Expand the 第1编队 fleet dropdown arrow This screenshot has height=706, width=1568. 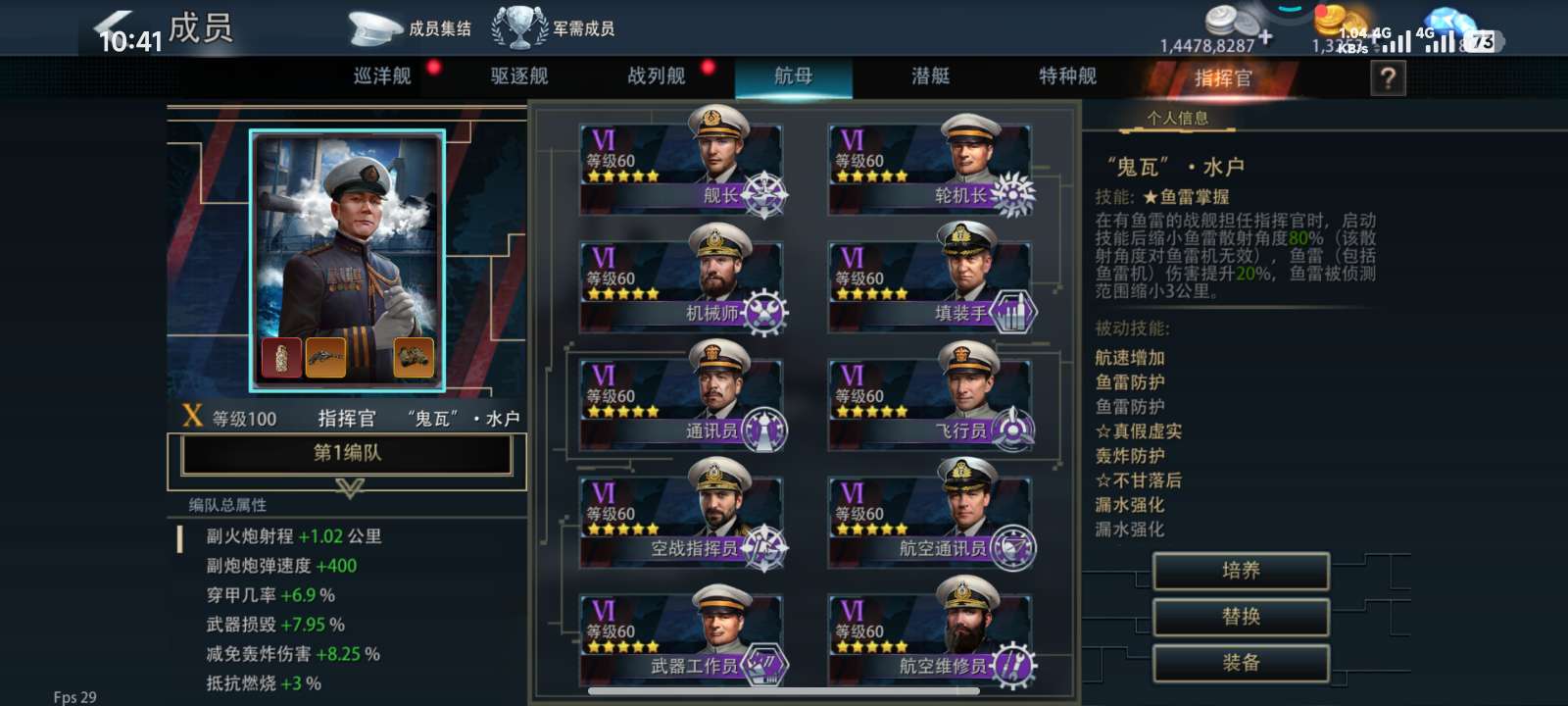tap(350, 487)
